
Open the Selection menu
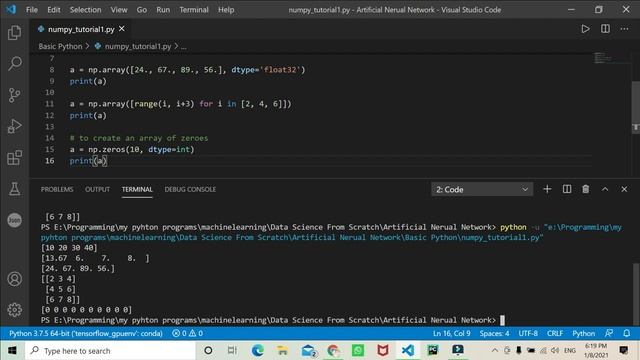(85, 9)
